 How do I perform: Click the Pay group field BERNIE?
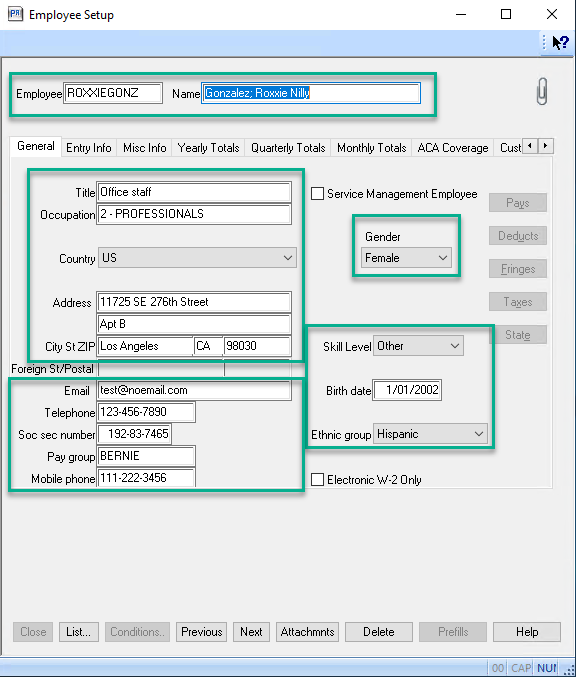tap(146, 456)
